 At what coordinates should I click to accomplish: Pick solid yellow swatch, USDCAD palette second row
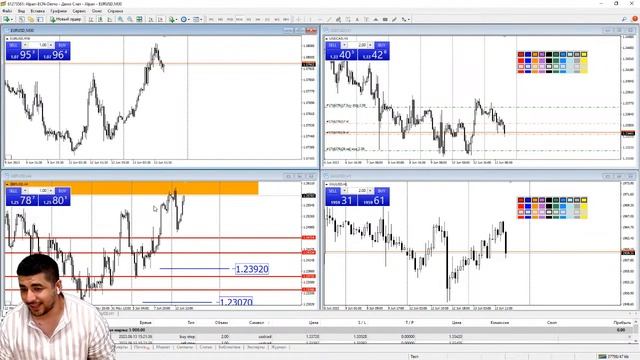(584, 60)
